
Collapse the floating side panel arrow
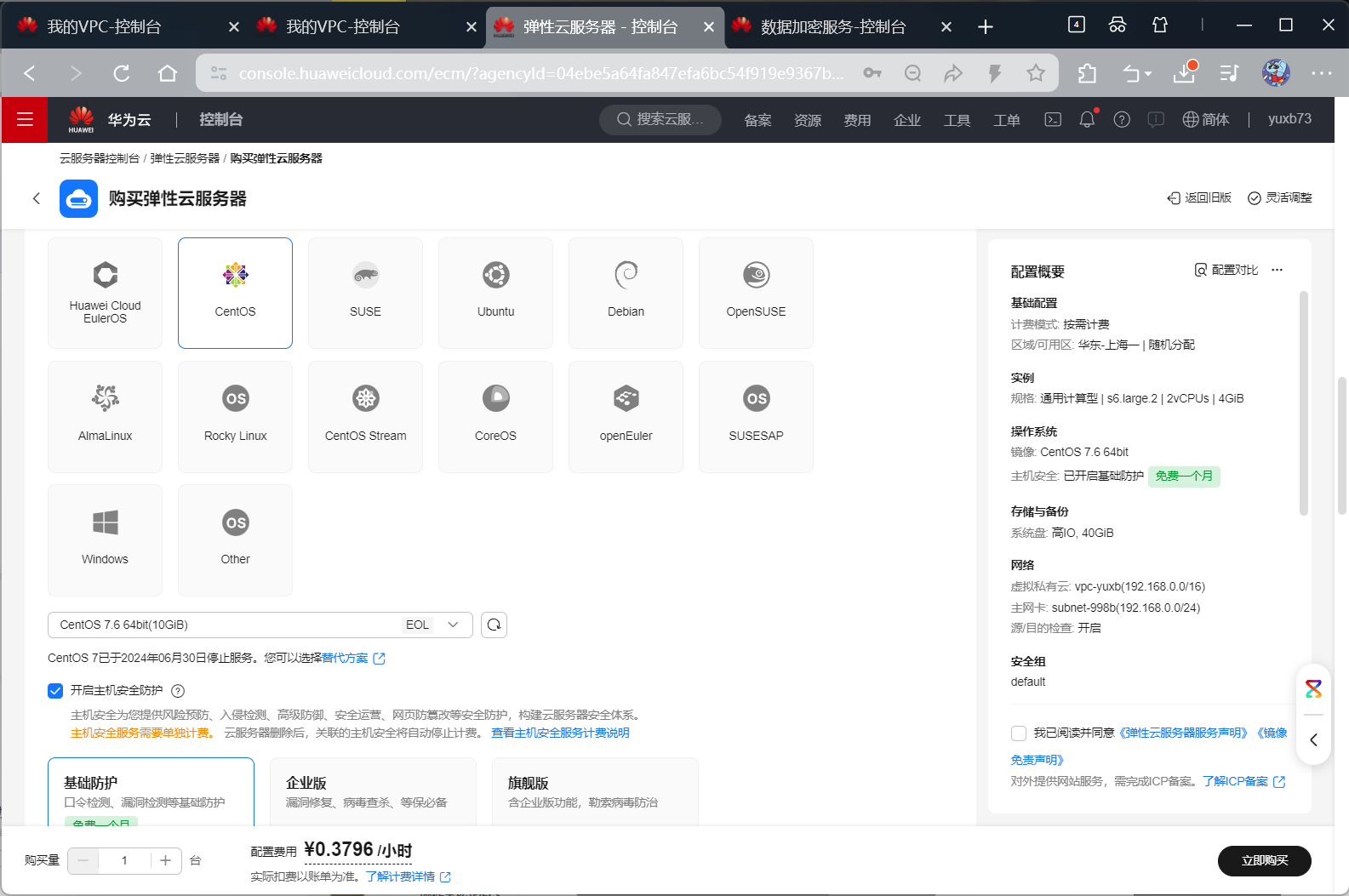coord(1313,739)
